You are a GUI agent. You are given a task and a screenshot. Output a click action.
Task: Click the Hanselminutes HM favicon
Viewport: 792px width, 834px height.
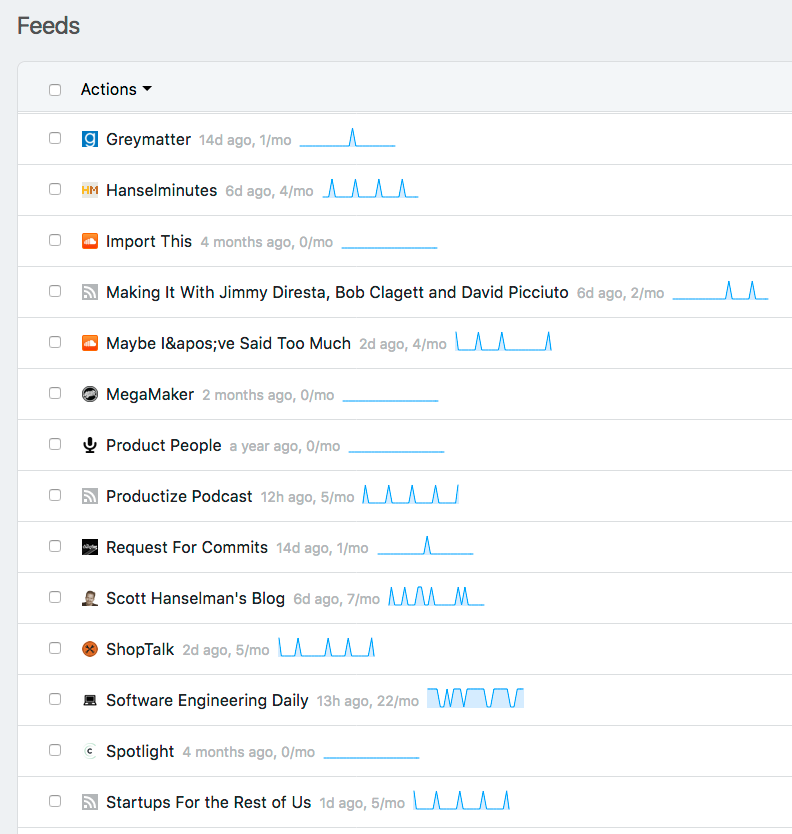point(90,190)
